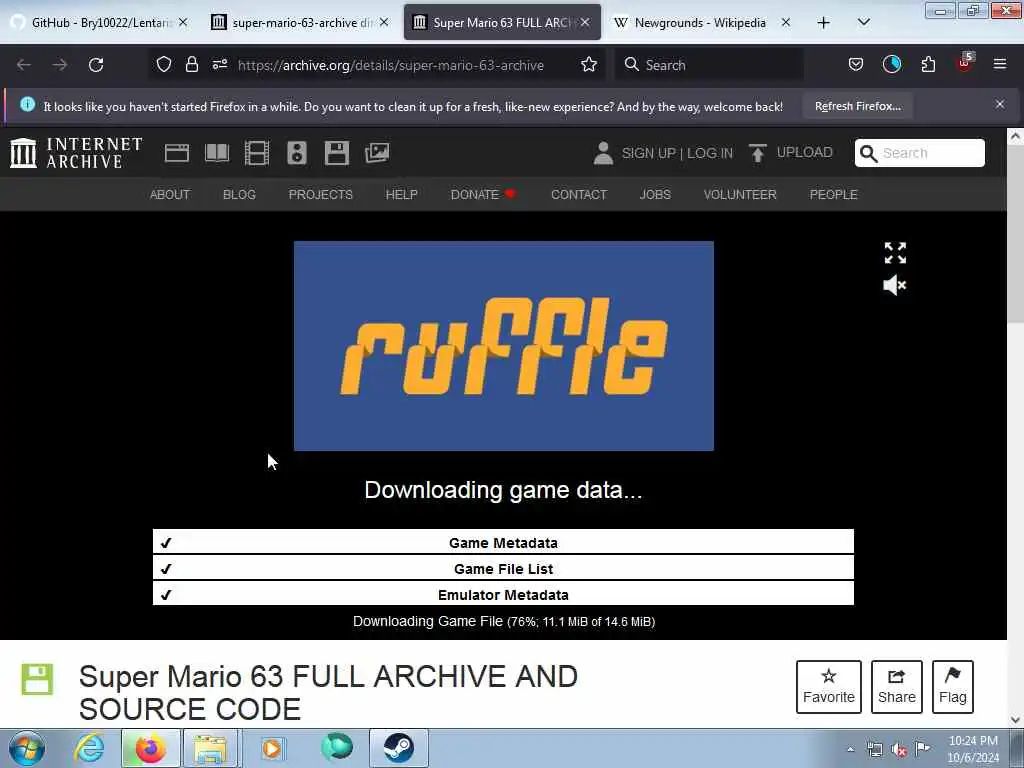The width and height of the screenshot is (1024, 768).
Task: Open the Audio speaker icon
Action: [296, 153]
